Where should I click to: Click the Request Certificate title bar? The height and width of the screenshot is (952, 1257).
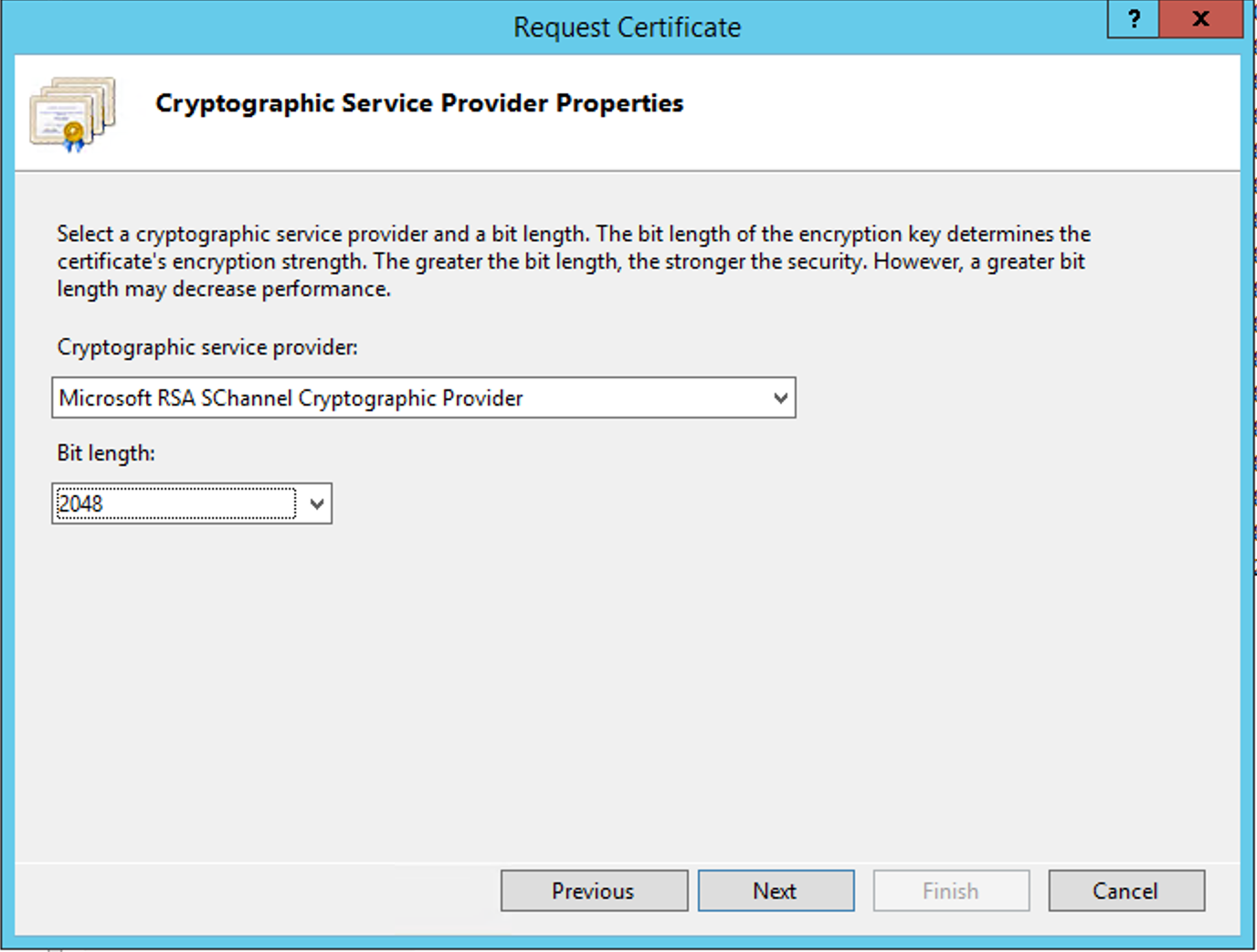627,27
